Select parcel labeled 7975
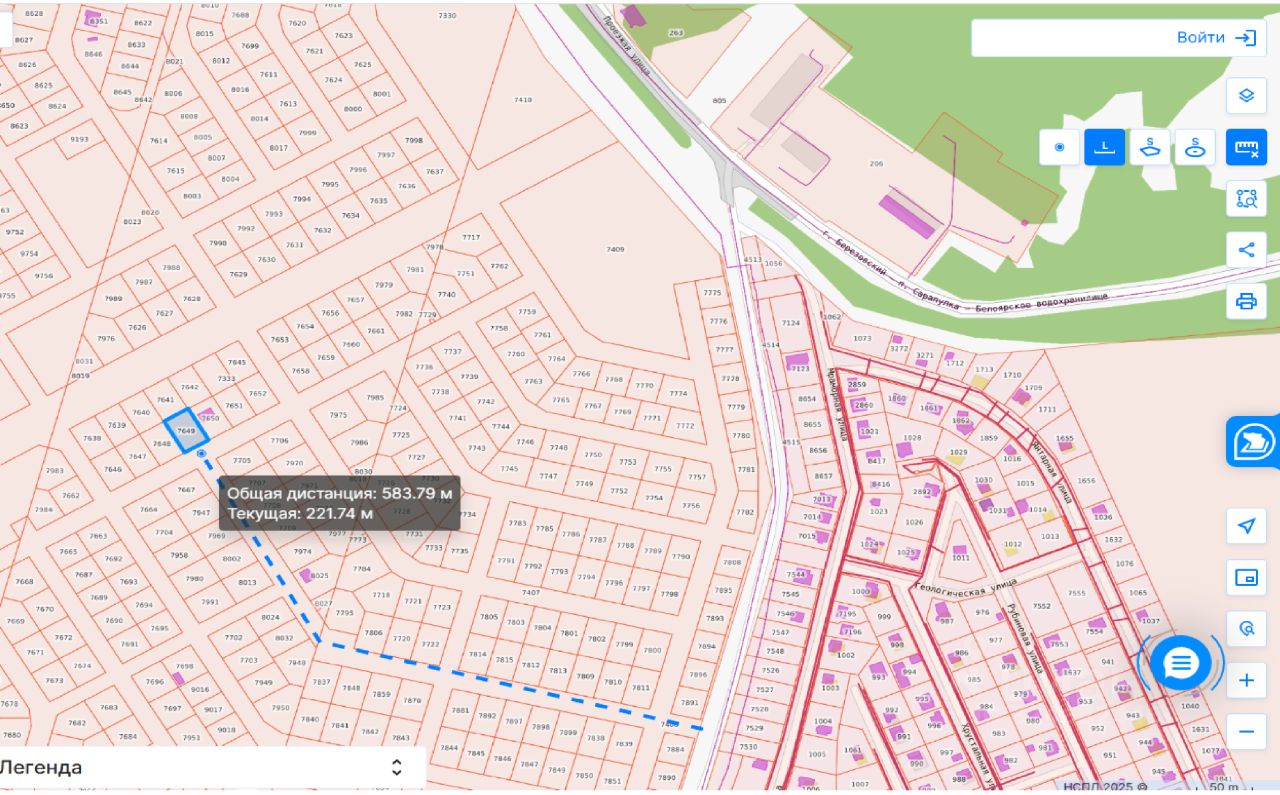This screenshot has width=1280, height=795. click(338, 415)
